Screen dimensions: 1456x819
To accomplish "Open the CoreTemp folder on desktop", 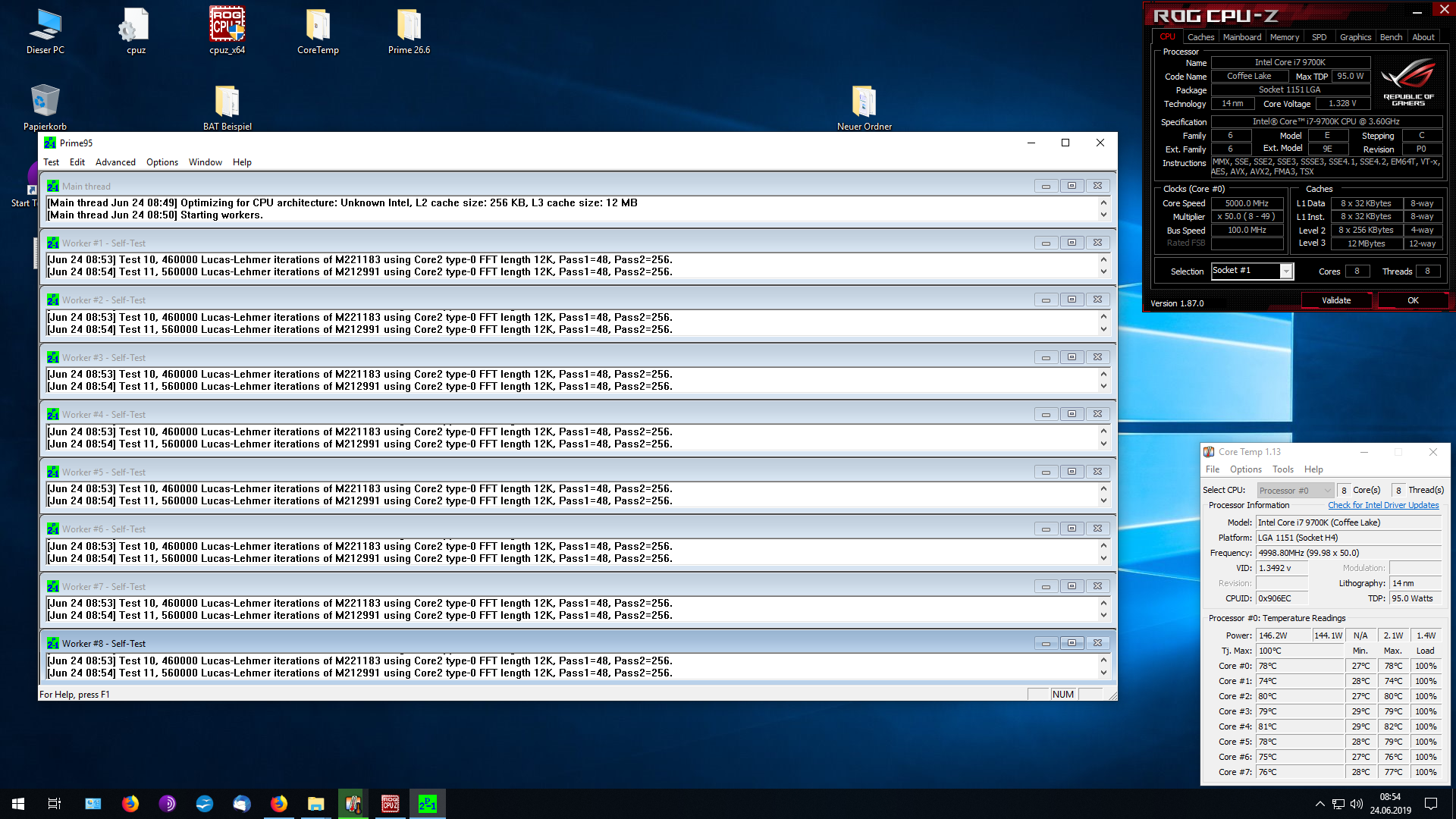I will click(x=318, y=28).
